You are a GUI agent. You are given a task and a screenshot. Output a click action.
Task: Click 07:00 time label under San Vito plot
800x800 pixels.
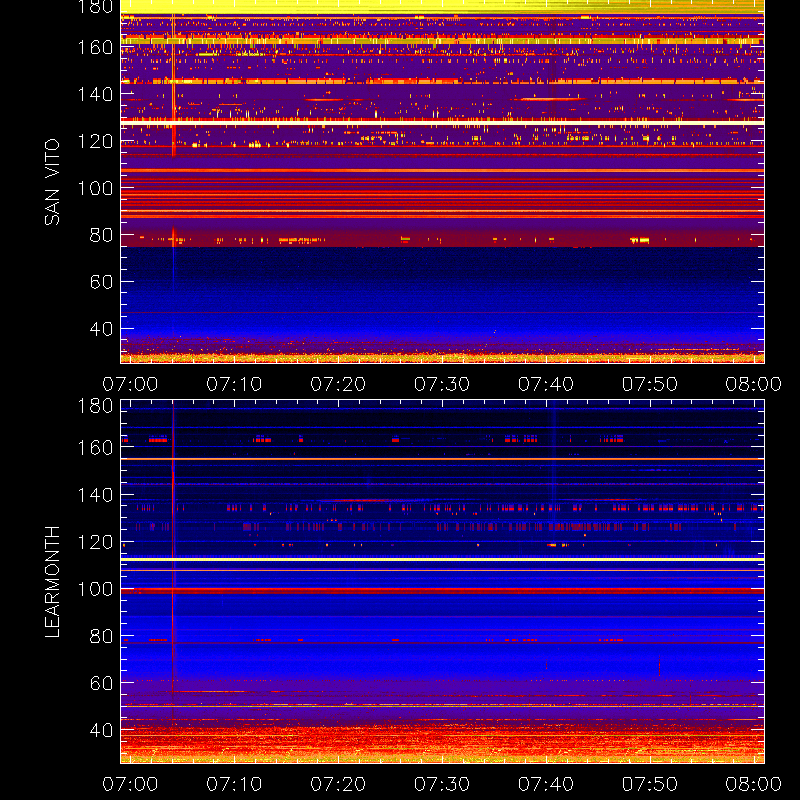point(130,384)
